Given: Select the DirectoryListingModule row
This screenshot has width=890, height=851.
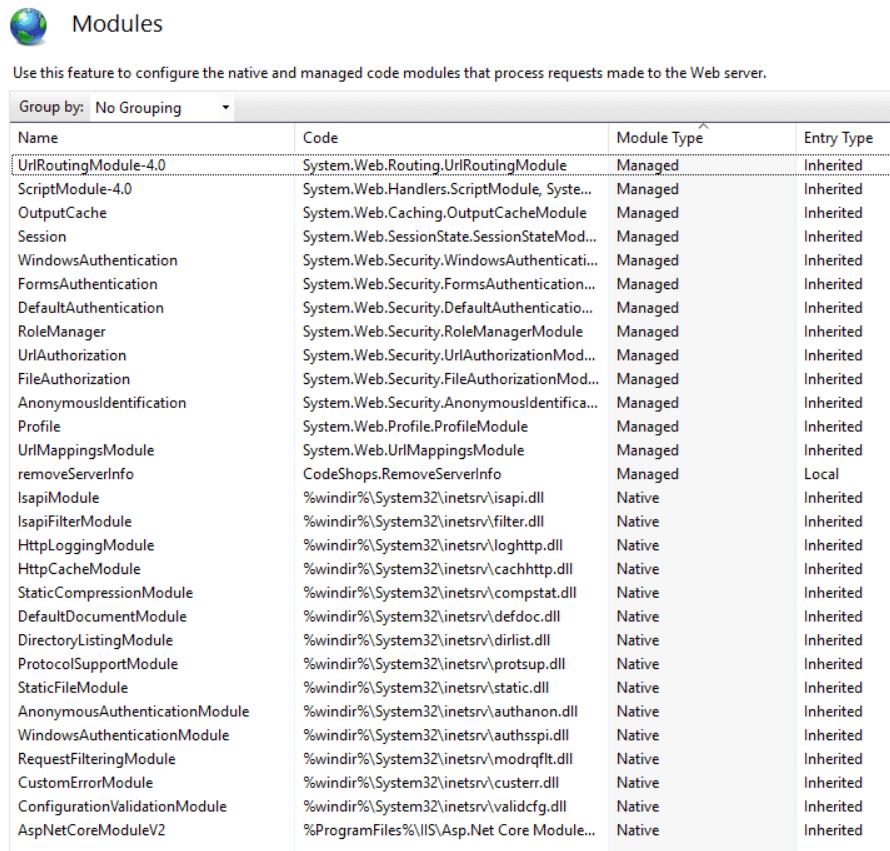Looking at the screenshot, I should [95, 640].
